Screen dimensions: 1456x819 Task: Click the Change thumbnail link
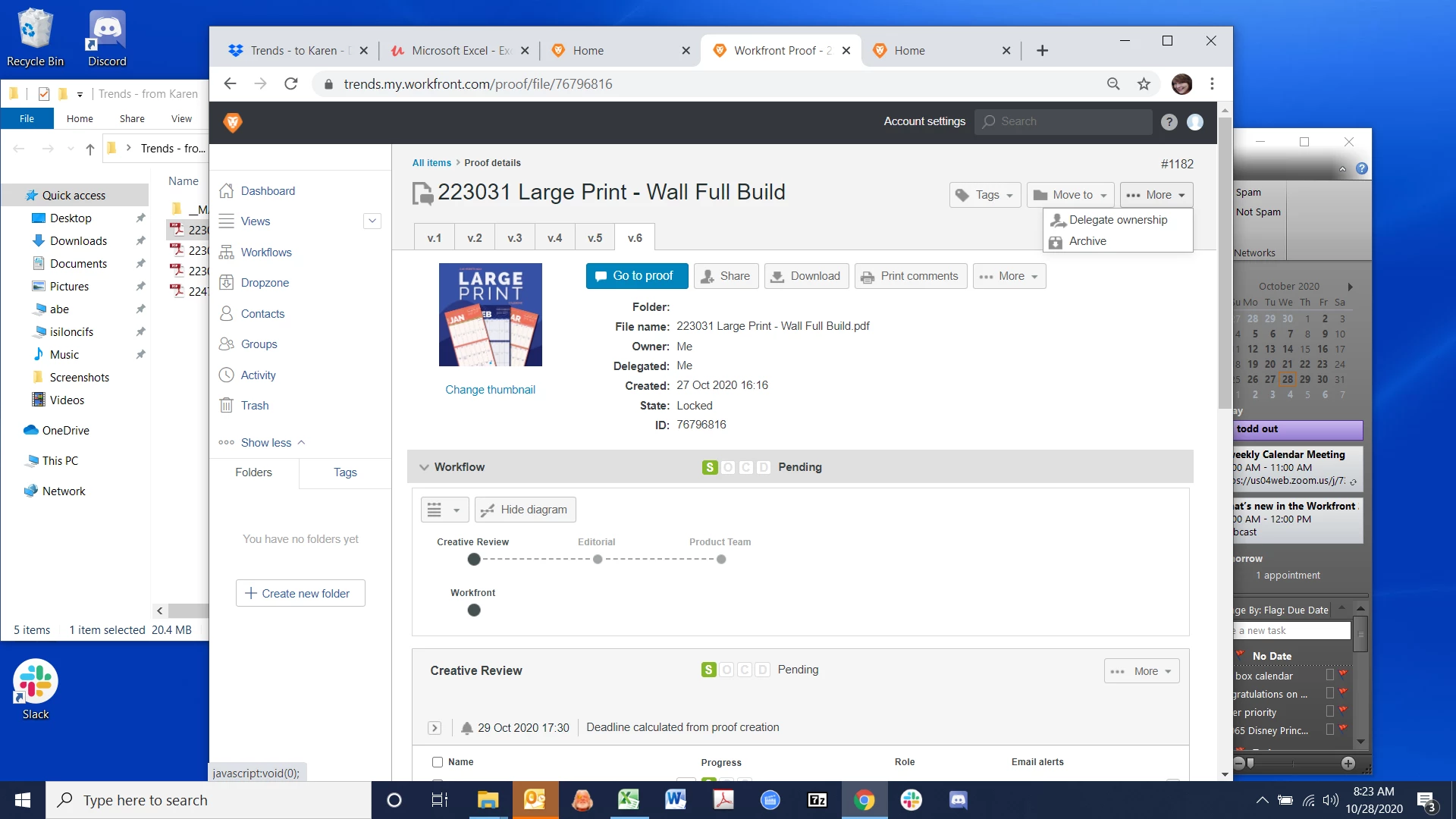[490, 390]
